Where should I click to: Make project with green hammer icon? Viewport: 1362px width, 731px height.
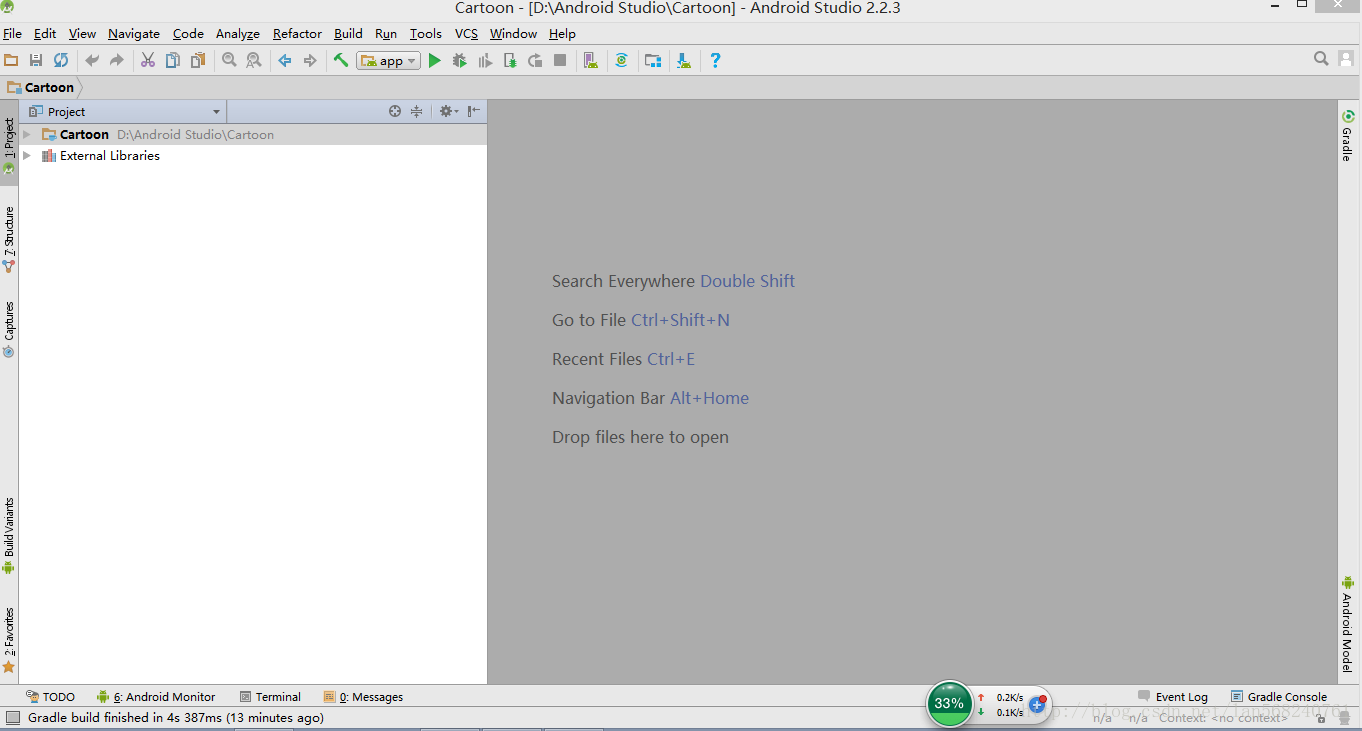tap(341, 60)
